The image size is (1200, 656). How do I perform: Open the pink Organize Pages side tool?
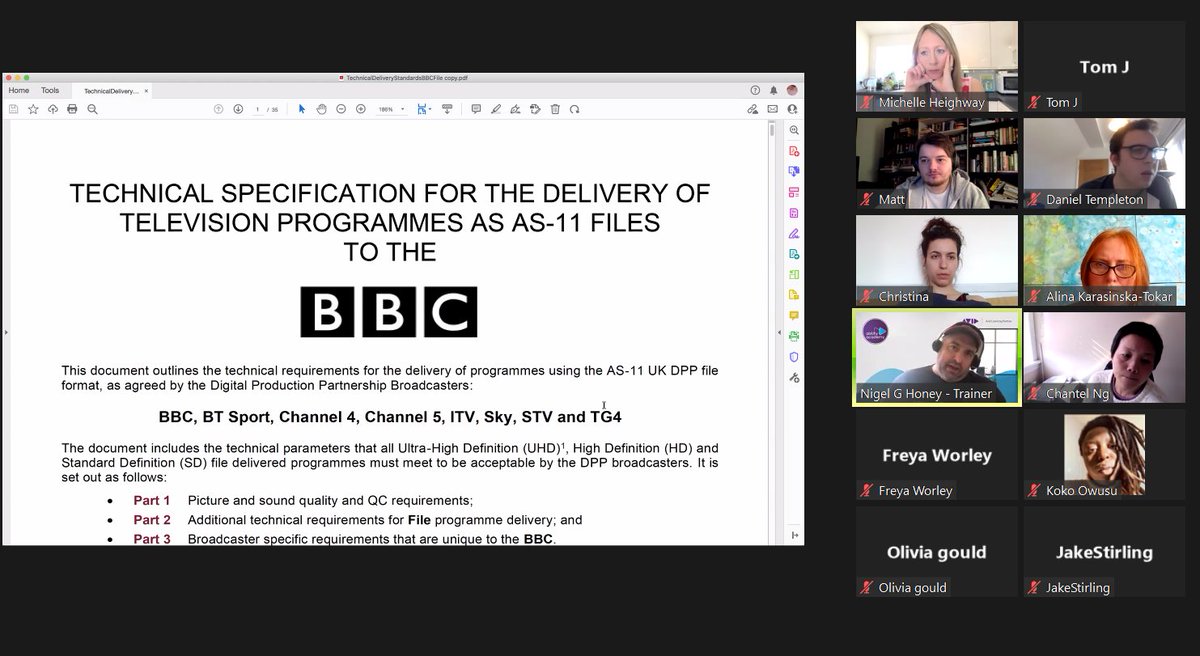[x=794, y=192]
